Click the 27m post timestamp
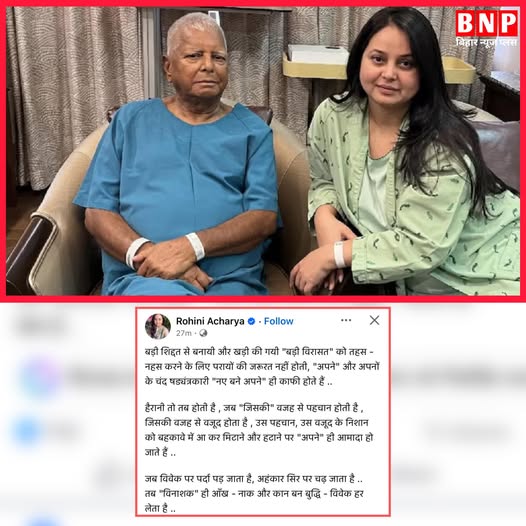Image resolution: width=526 pixels, height=526 pixels. click(183, 333)
